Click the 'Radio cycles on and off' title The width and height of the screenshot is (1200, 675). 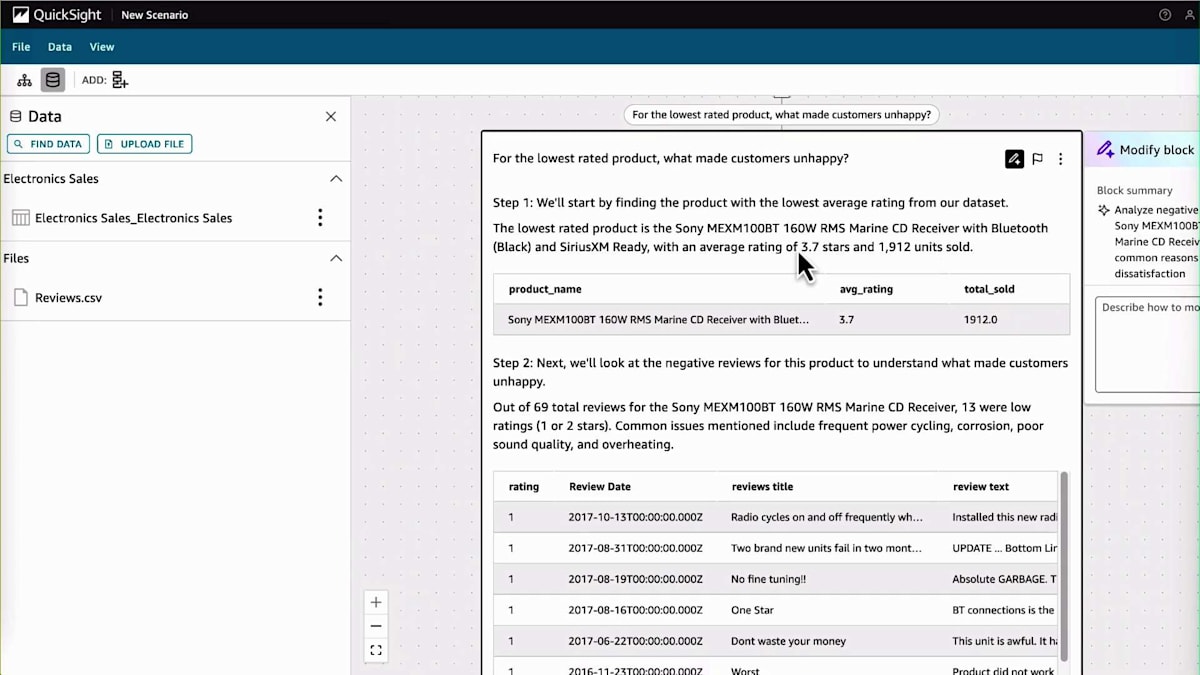point(826,518)
